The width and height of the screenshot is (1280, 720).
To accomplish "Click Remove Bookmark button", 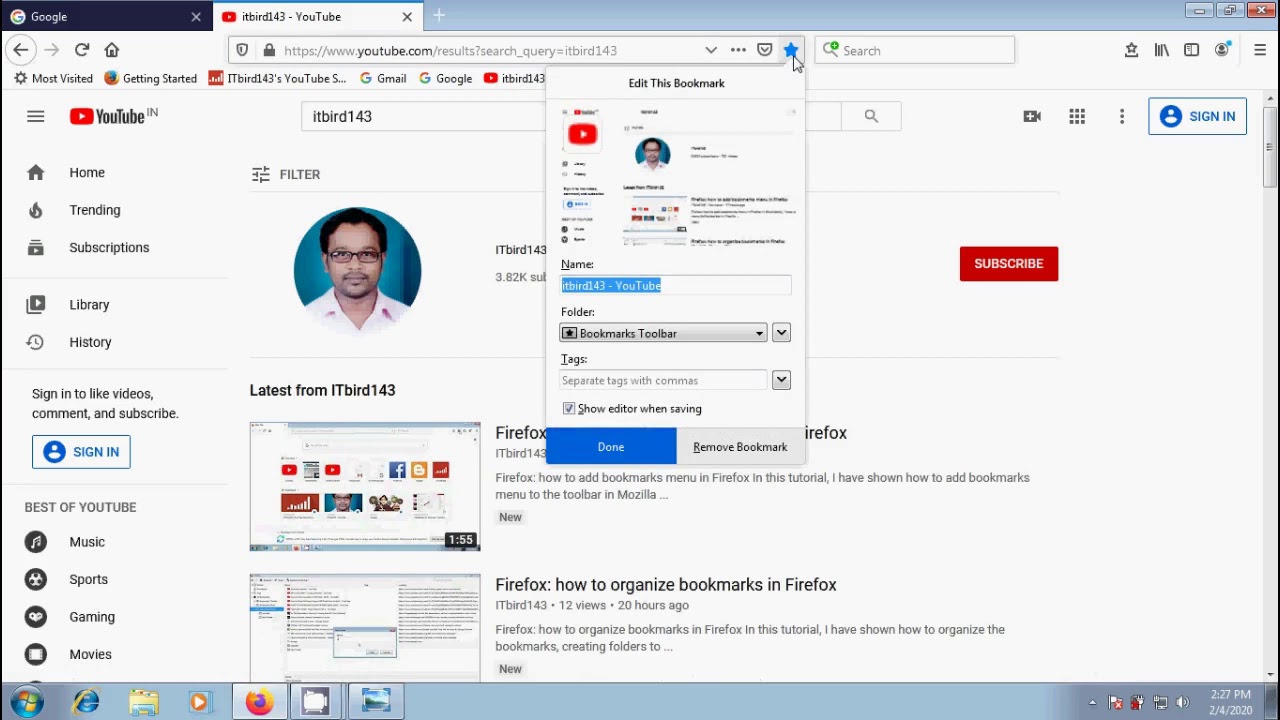I will (x=740, y=447).
